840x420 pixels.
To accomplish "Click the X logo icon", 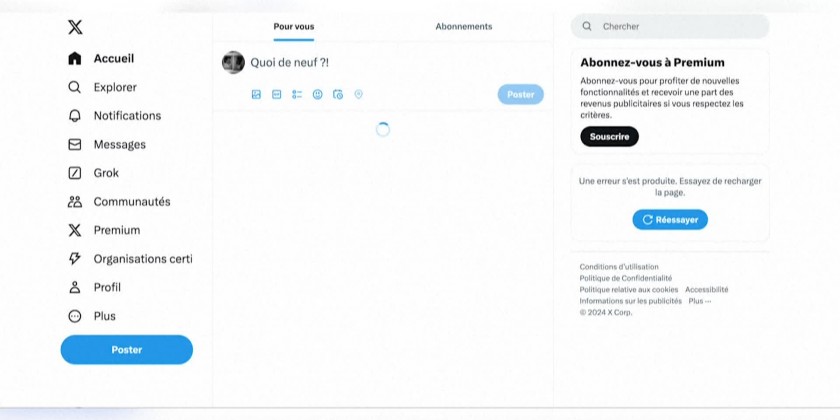I will 75,27.
